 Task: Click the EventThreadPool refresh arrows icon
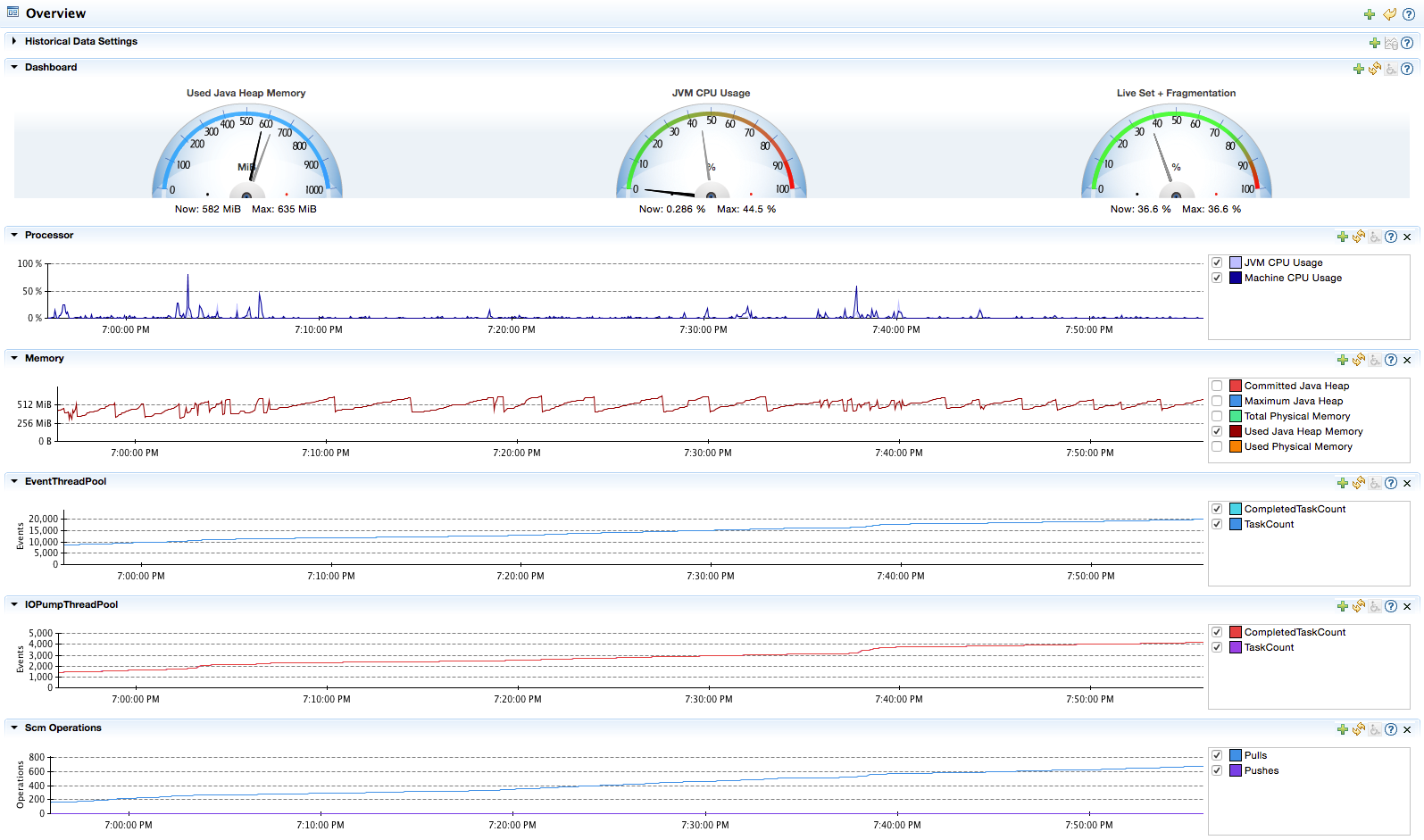point(1359,483)
